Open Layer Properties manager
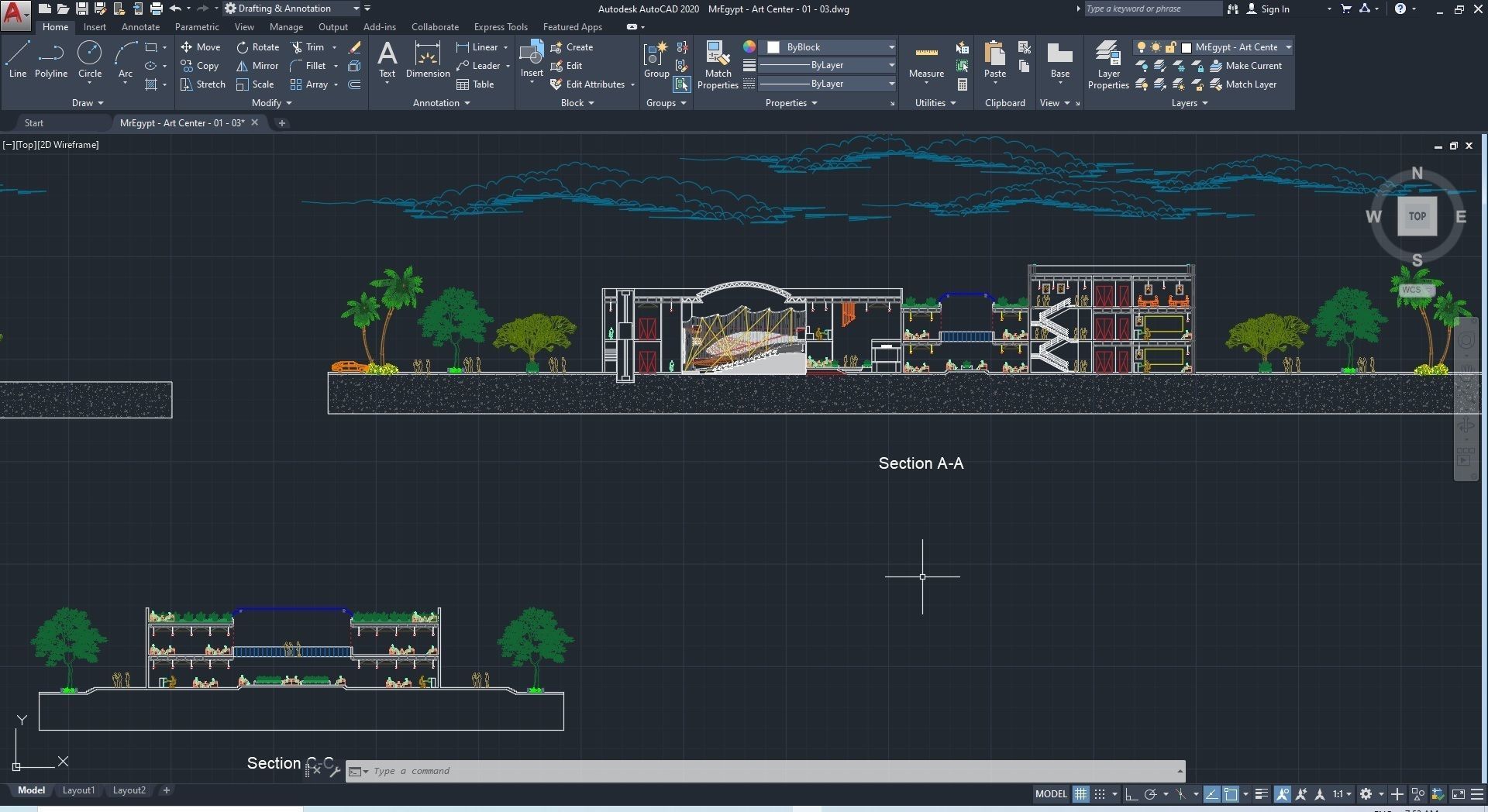Viewport: 1488px width, 812px height. point(1108,66)
